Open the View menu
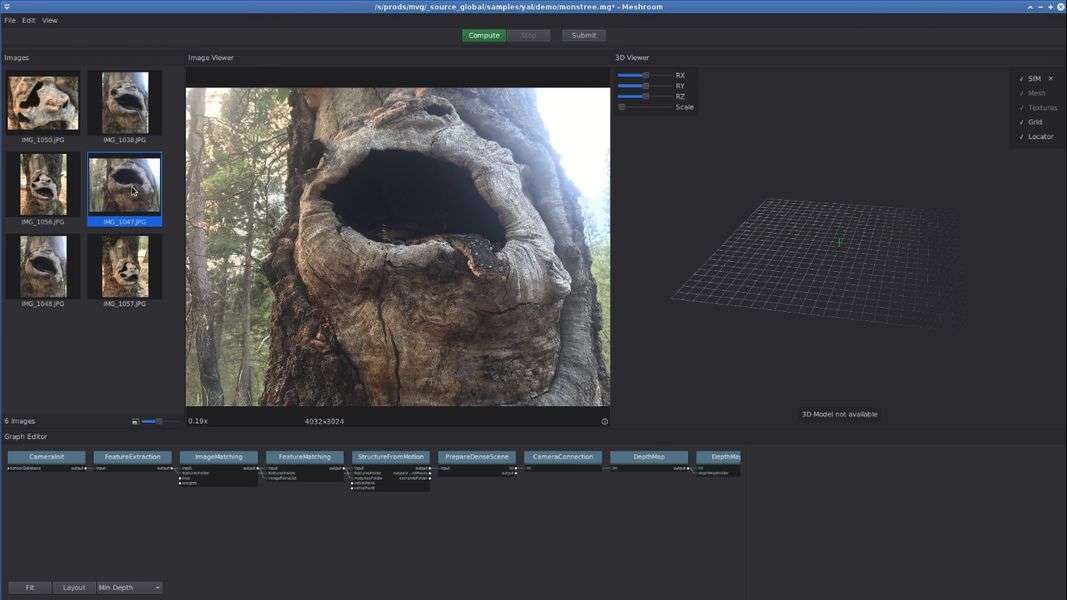Image resolution: width=1067 pixels, height=600 pixels. pyautogui.click(x=50, y=20)
